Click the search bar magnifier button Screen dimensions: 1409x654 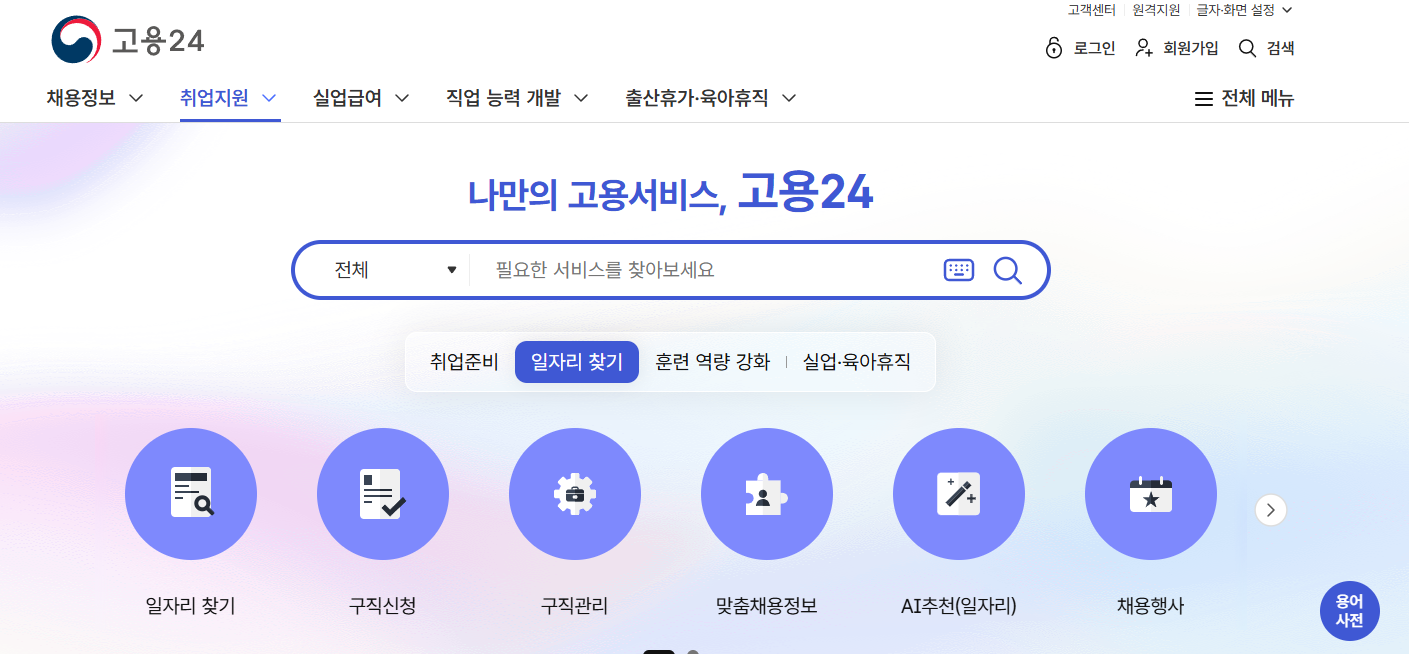pos(1007,270)
